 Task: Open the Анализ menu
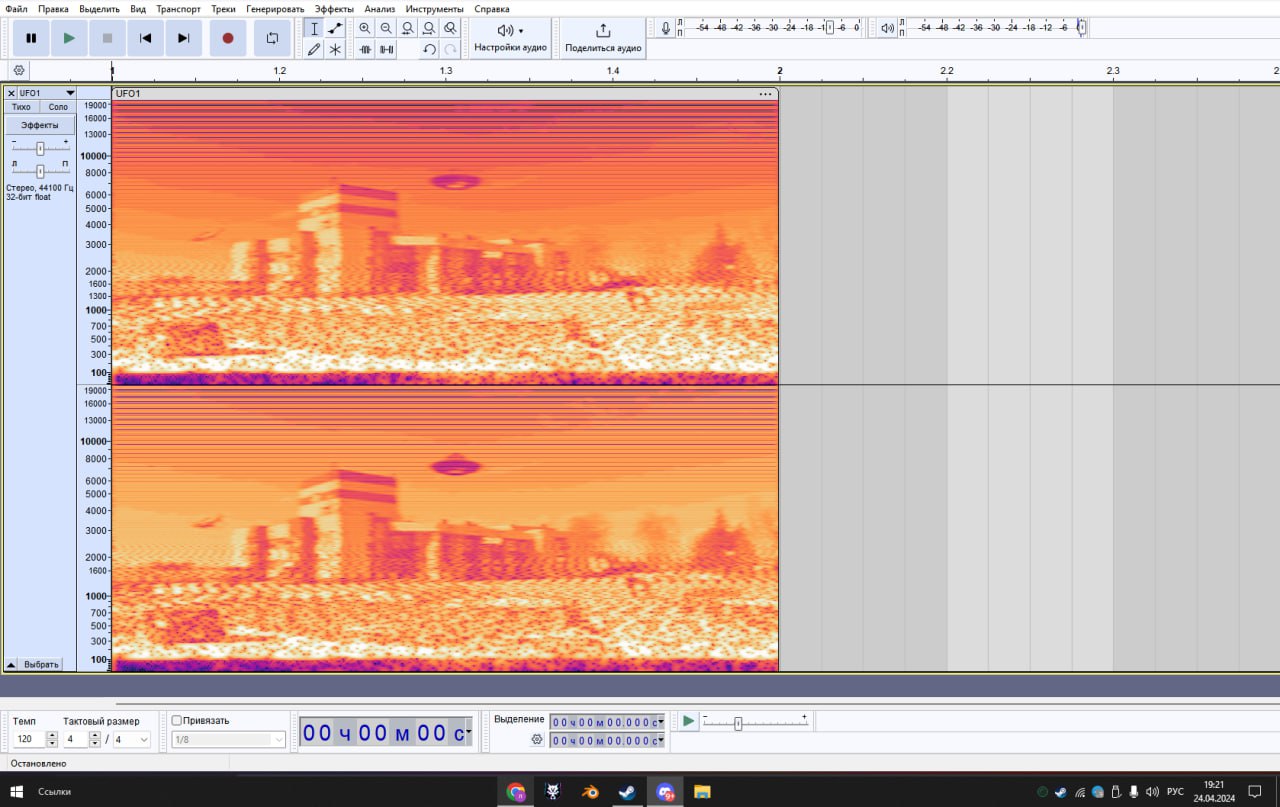(x=380, y=9)
